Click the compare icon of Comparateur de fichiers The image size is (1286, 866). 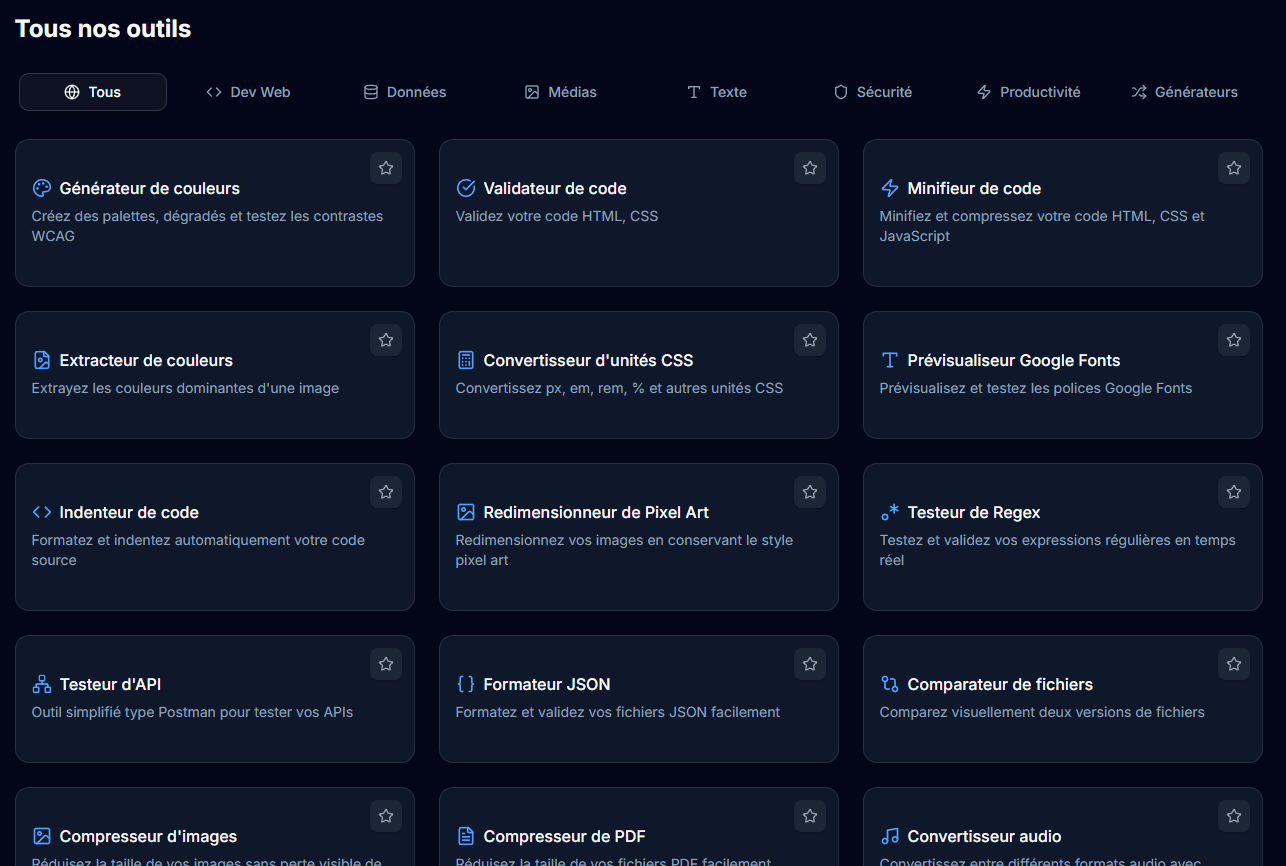pos(890,684)
